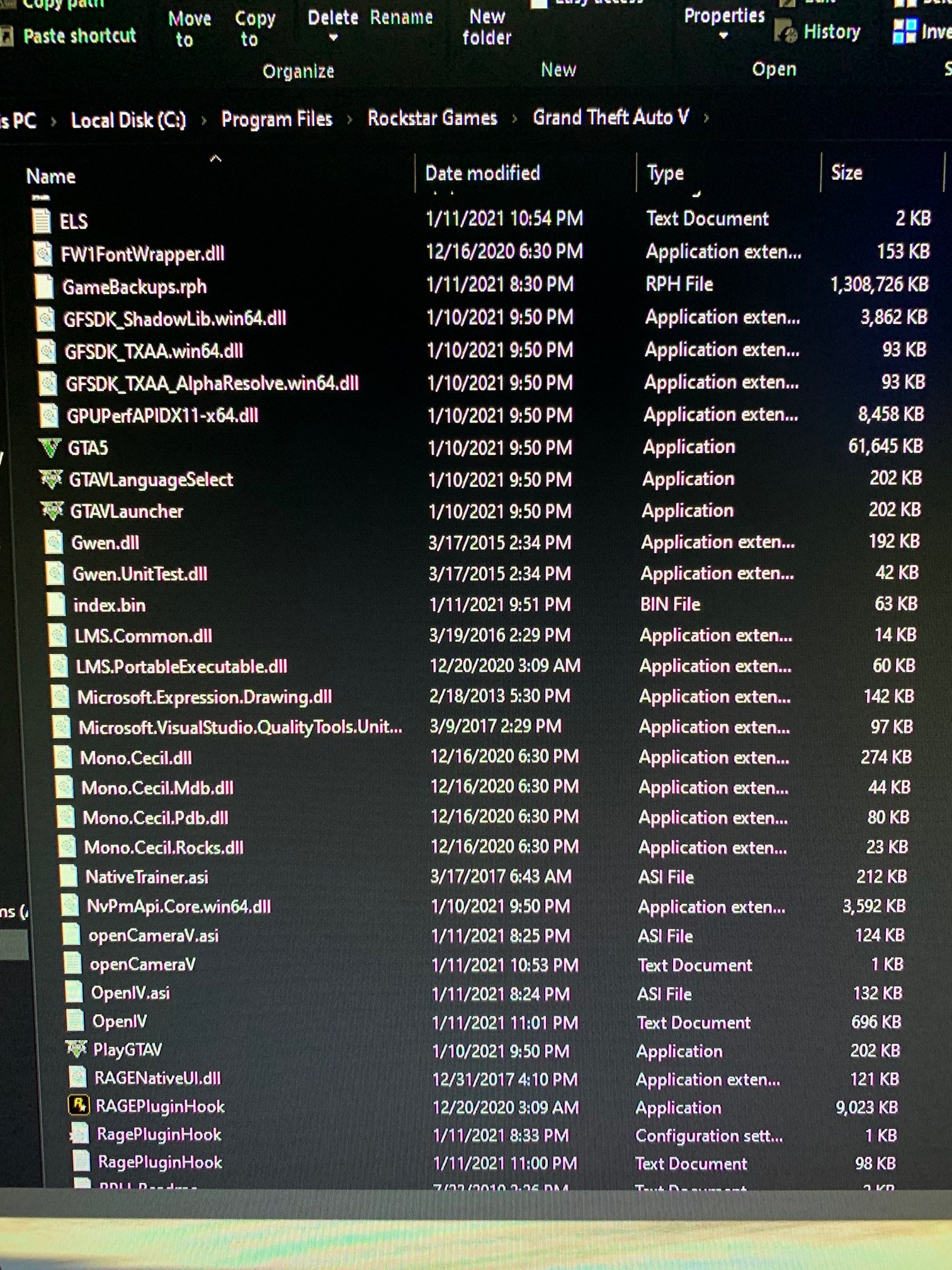Click the Copy to button
The height and width of the screenshot is (1270, 952).
tap(254, 28)
